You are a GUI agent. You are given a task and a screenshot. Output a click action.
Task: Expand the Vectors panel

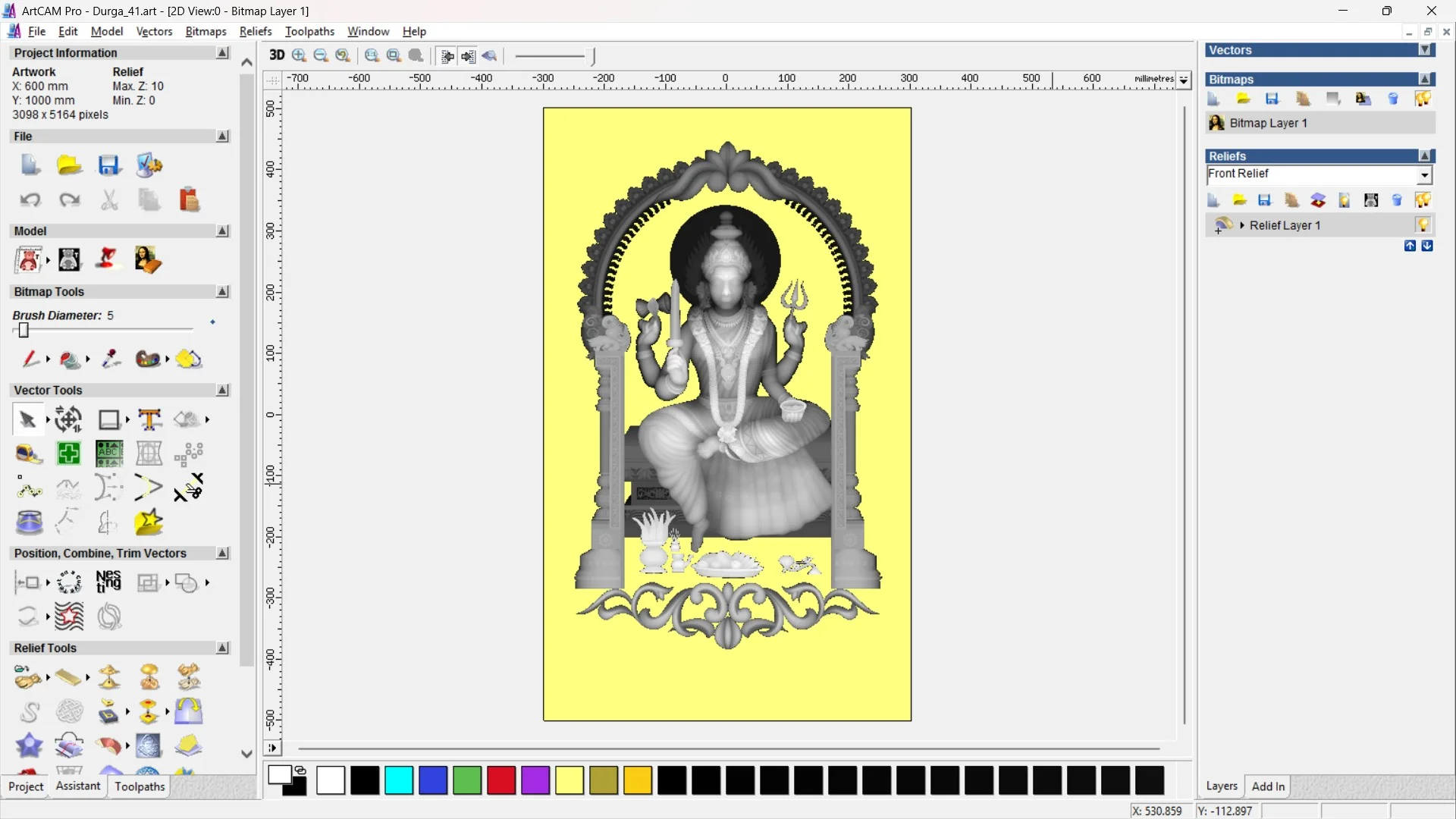click(1425, 50)
